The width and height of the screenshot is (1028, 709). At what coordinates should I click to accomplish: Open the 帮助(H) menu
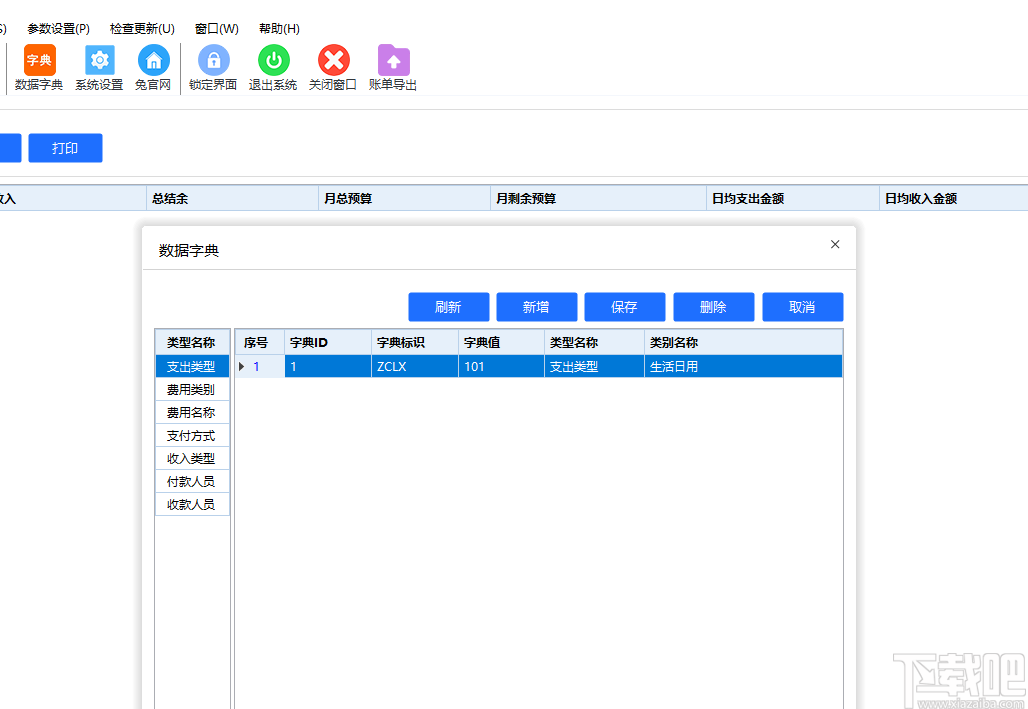click(279, 29)
